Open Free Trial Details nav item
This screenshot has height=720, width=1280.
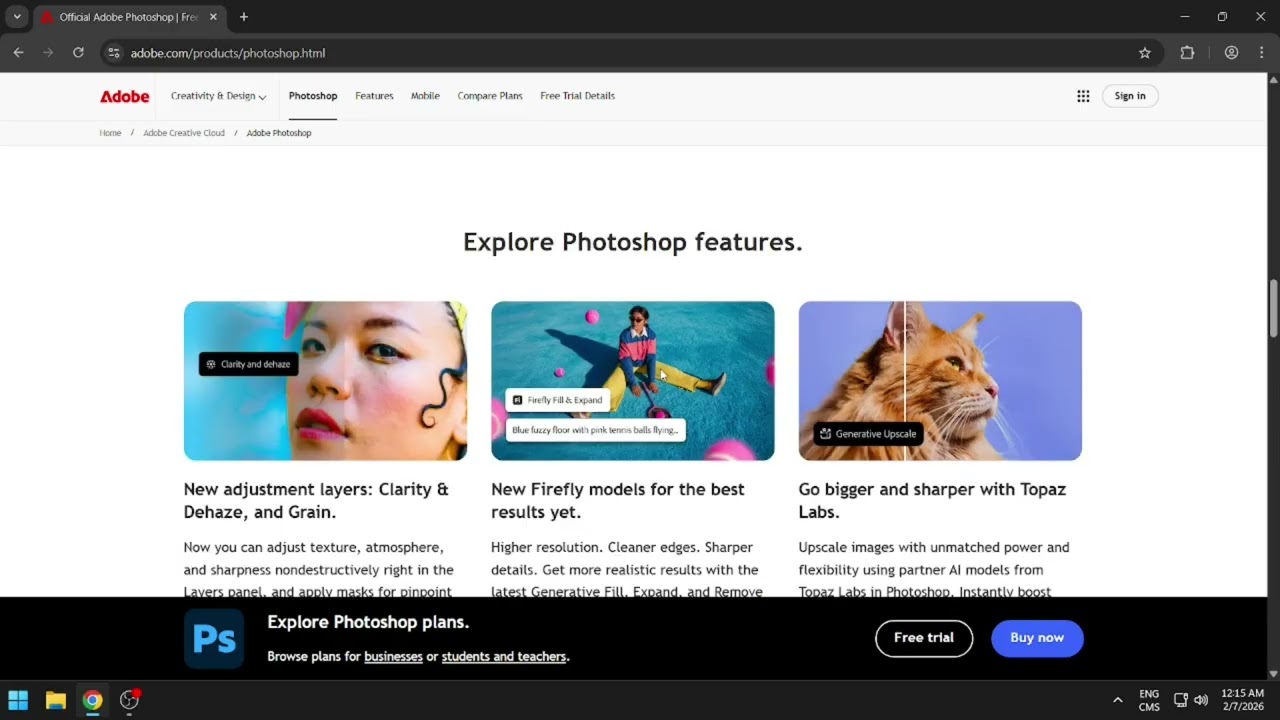577,96
